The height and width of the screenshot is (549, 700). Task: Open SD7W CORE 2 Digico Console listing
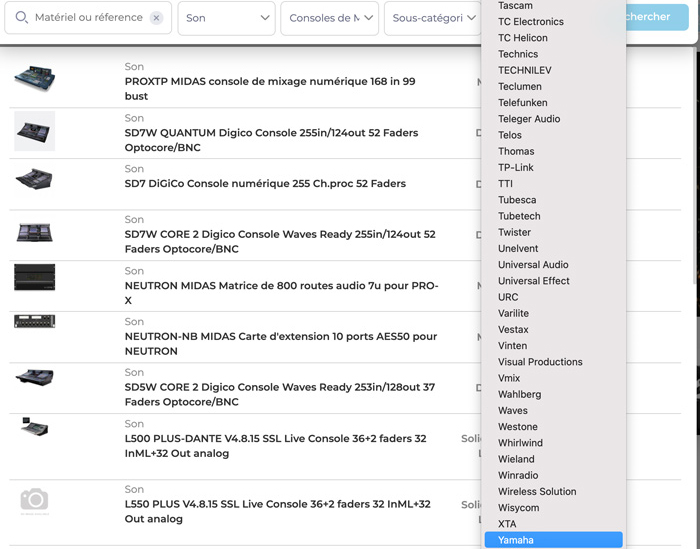tap(280, 241)
